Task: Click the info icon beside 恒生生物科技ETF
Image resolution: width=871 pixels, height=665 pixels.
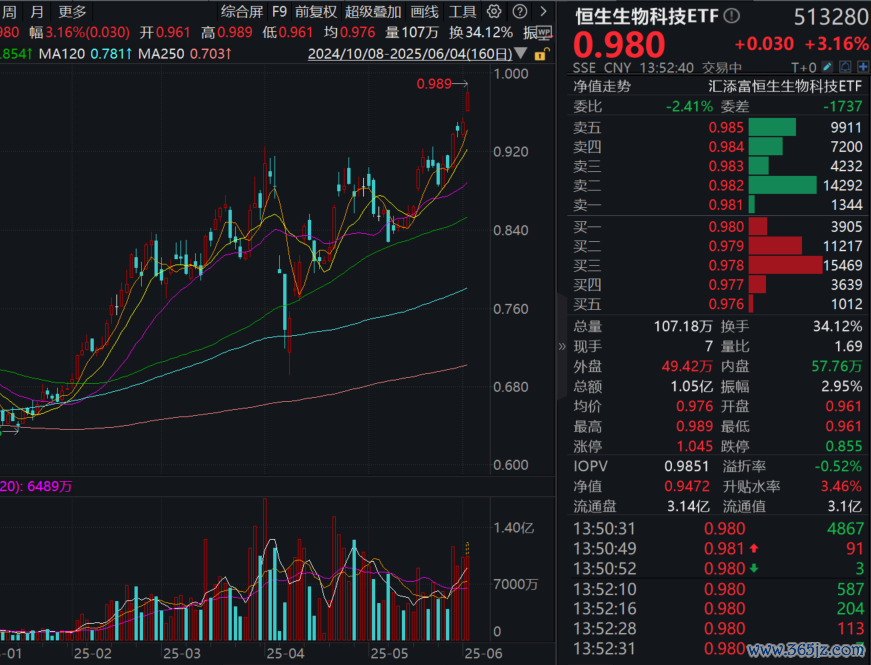Action: [732, 17]
